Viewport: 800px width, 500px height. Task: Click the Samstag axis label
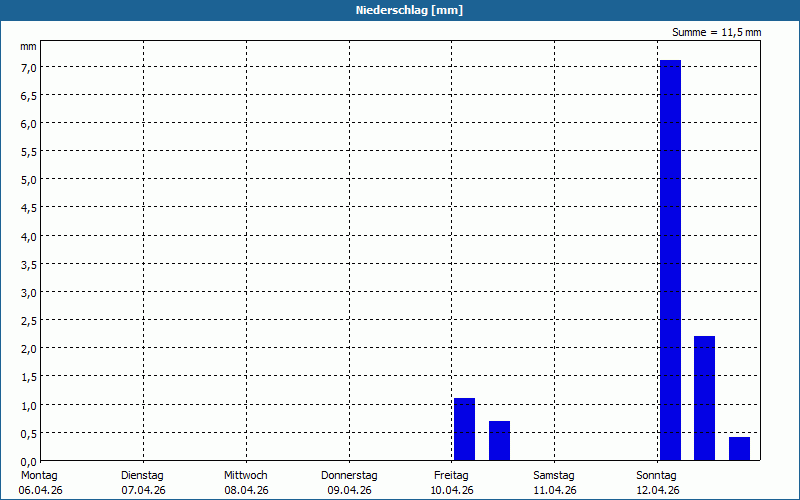(554, 476)
